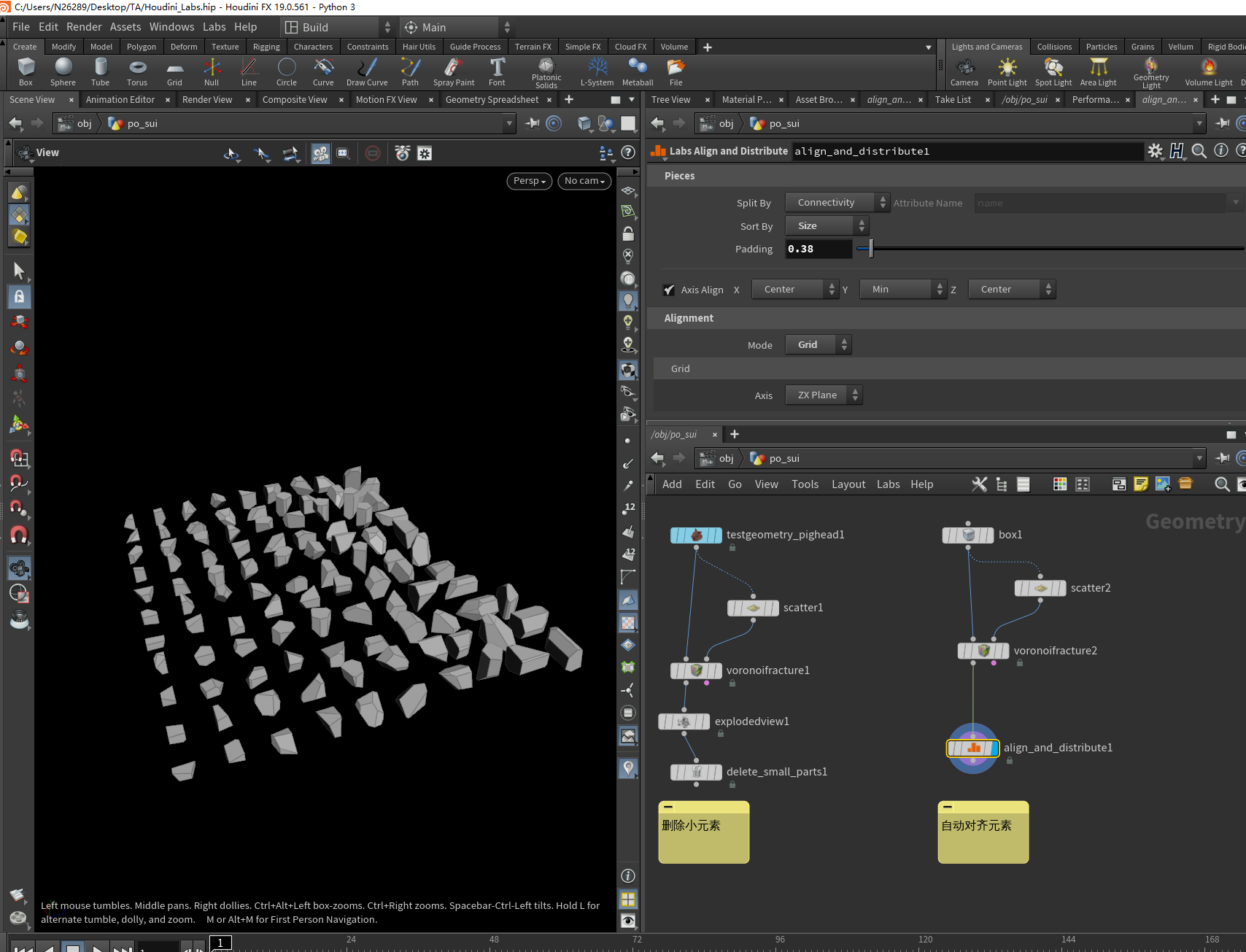The width and height of the screenshot is (1246, 952).
Task: Add a Point Light from shelf
Action: (1007, 68)
